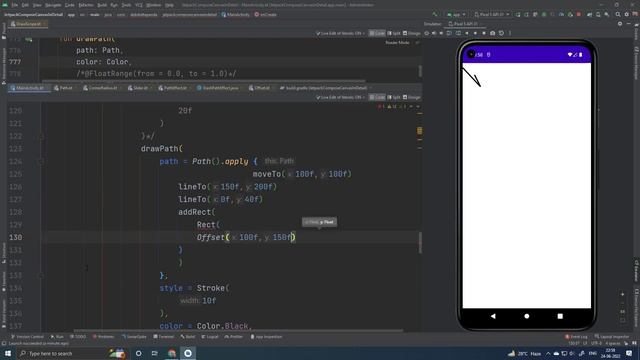
Task: Click emulator rotate left icon
Action: (x=449, y=33)
